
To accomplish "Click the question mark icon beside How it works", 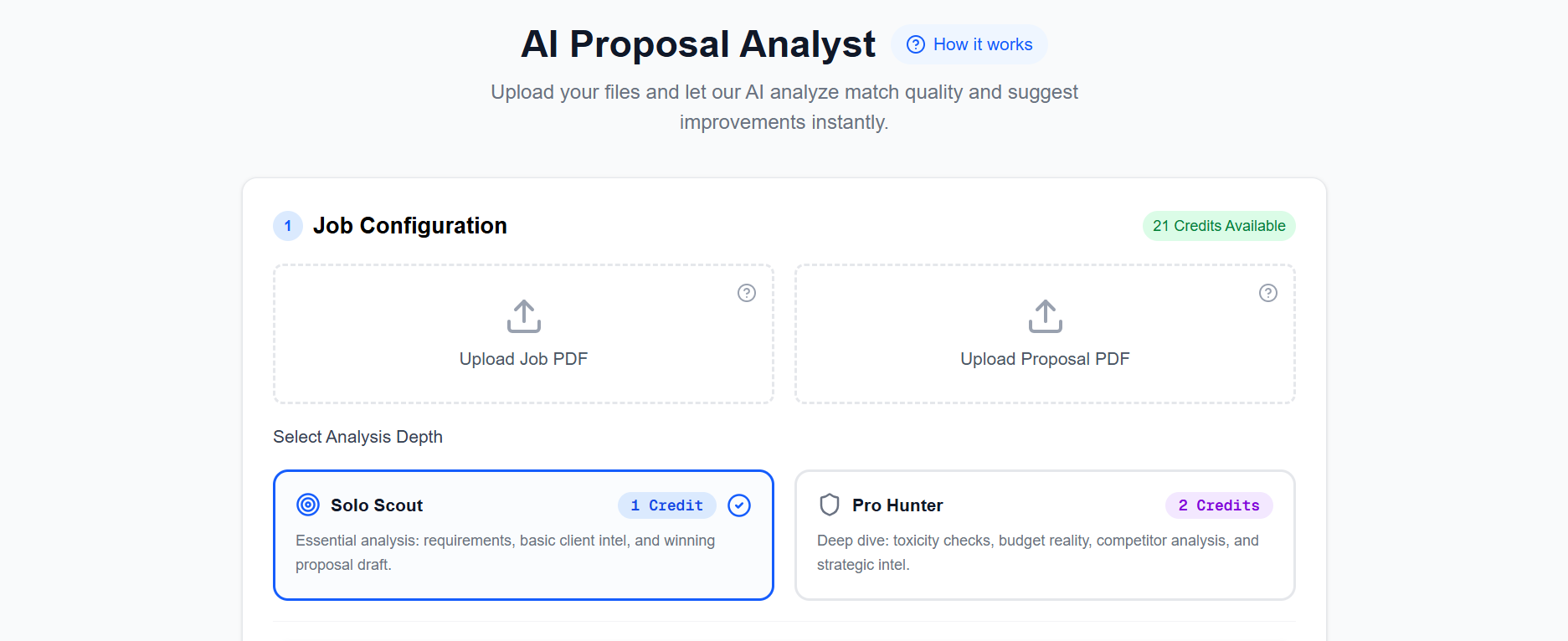I will (916, 44).
